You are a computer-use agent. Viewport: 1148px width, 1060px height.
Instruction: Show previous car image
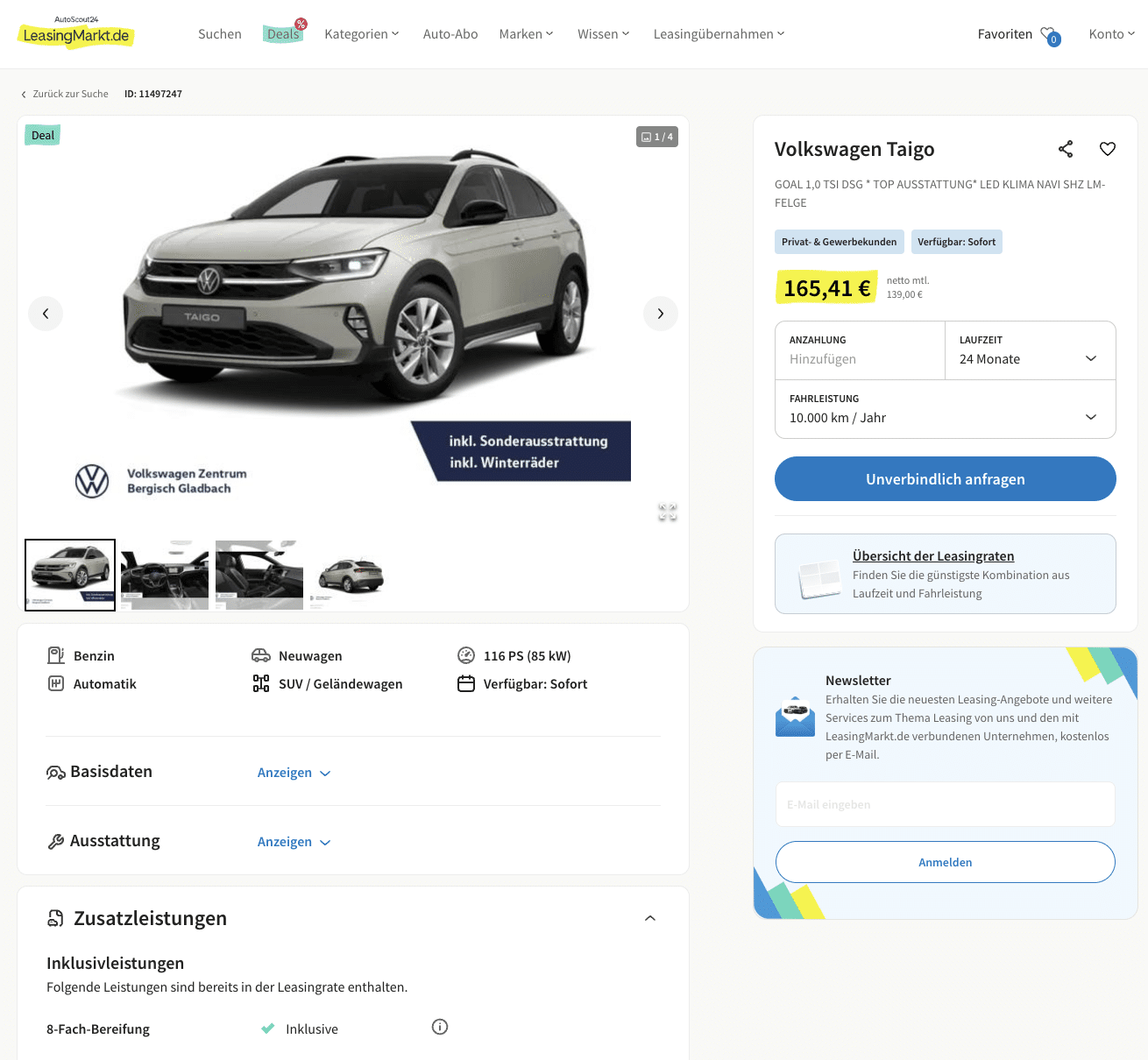pos(46,314)
